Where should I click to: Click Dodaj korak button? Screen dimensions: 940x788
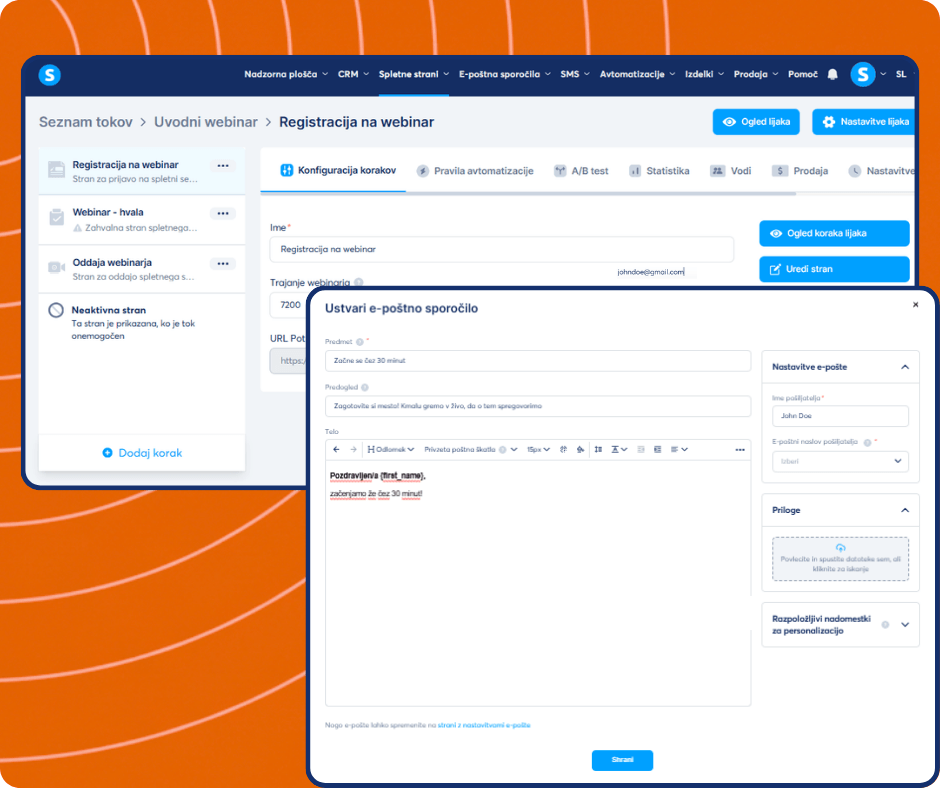click(x=142, y=453)
